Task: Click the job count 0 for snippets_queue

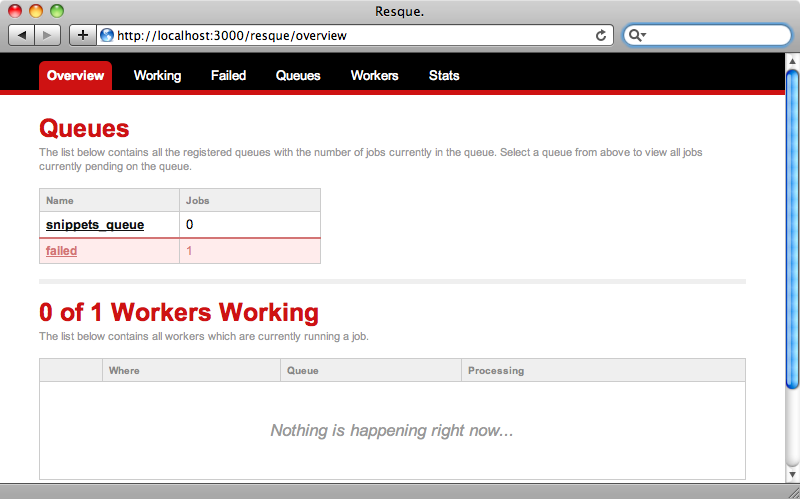Action: tap(189, 224)
